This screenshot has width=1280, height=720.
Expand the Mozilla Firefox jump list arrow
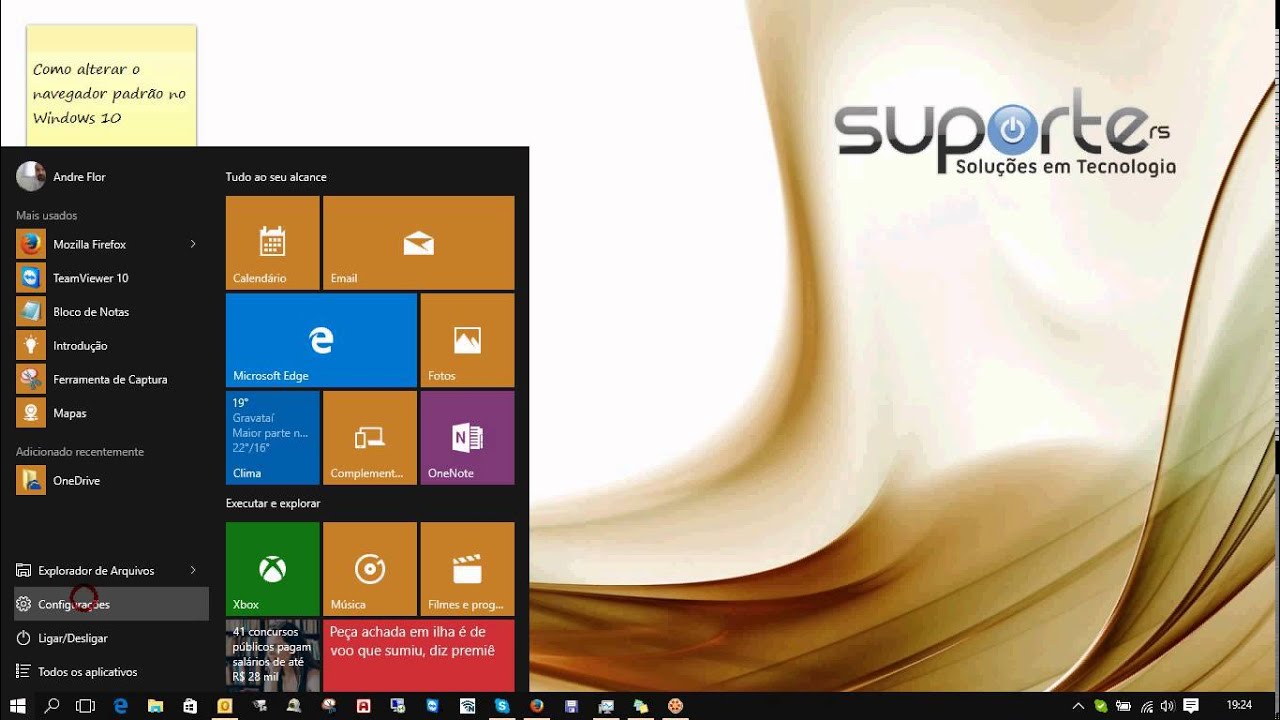pyautogui.click(x=193, y=244)
